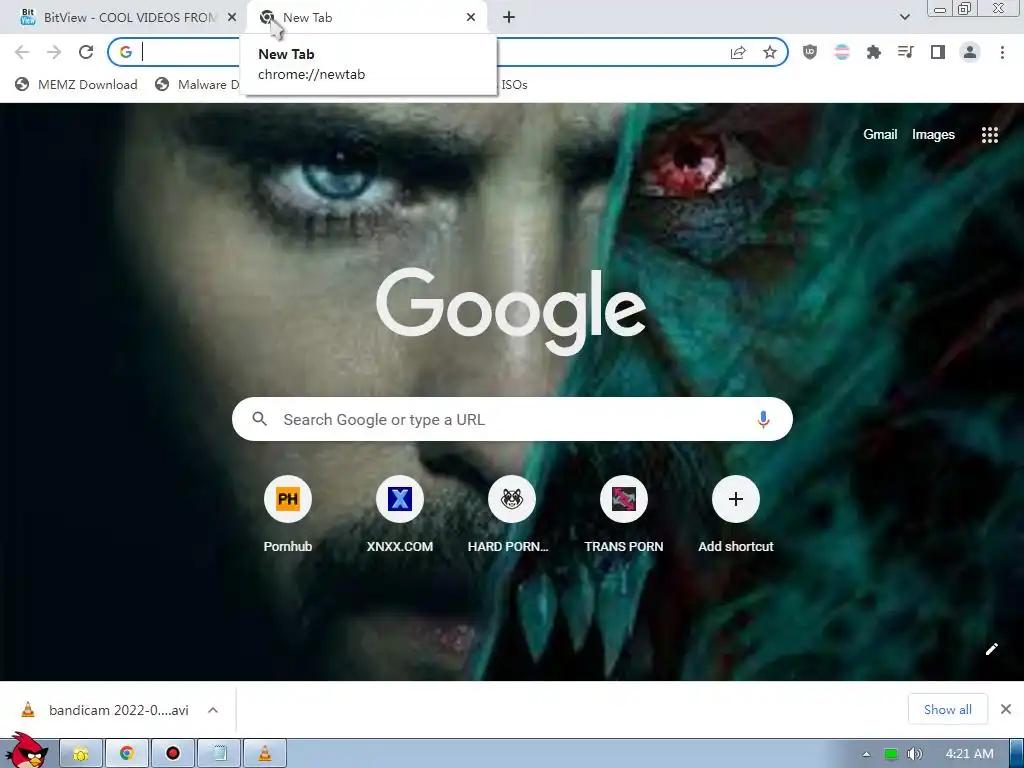Customize this page pencil icon
The height and width of the screenshot is (768, 1024).
pos(991,648)
